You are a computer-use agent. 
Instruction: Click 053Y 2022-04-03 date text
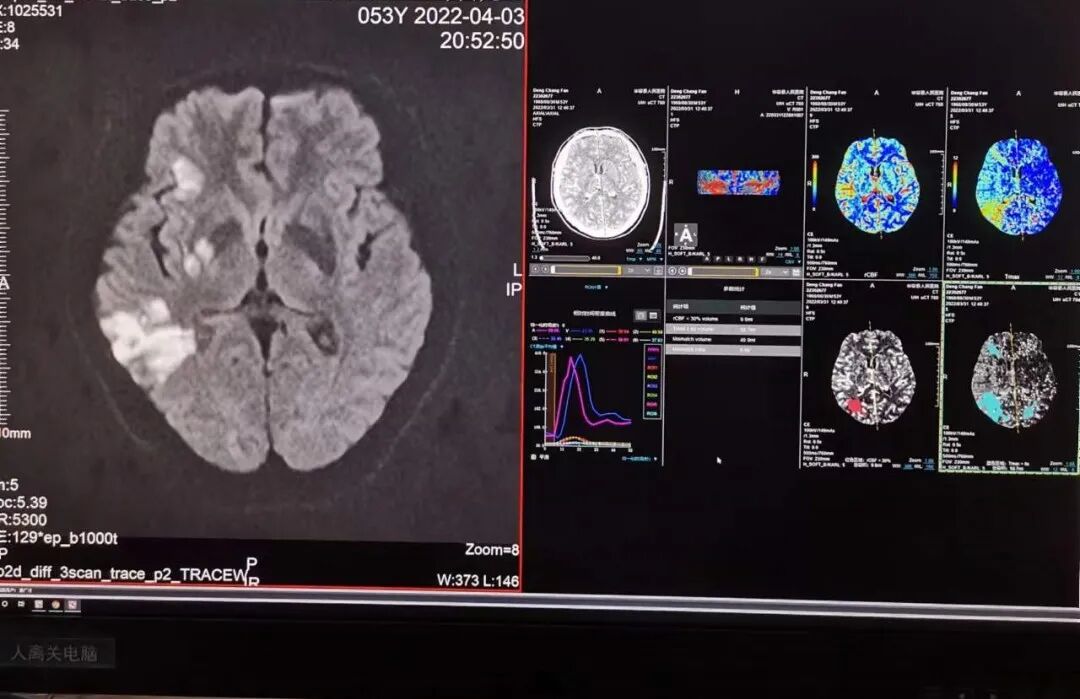(x=441, y=16)
